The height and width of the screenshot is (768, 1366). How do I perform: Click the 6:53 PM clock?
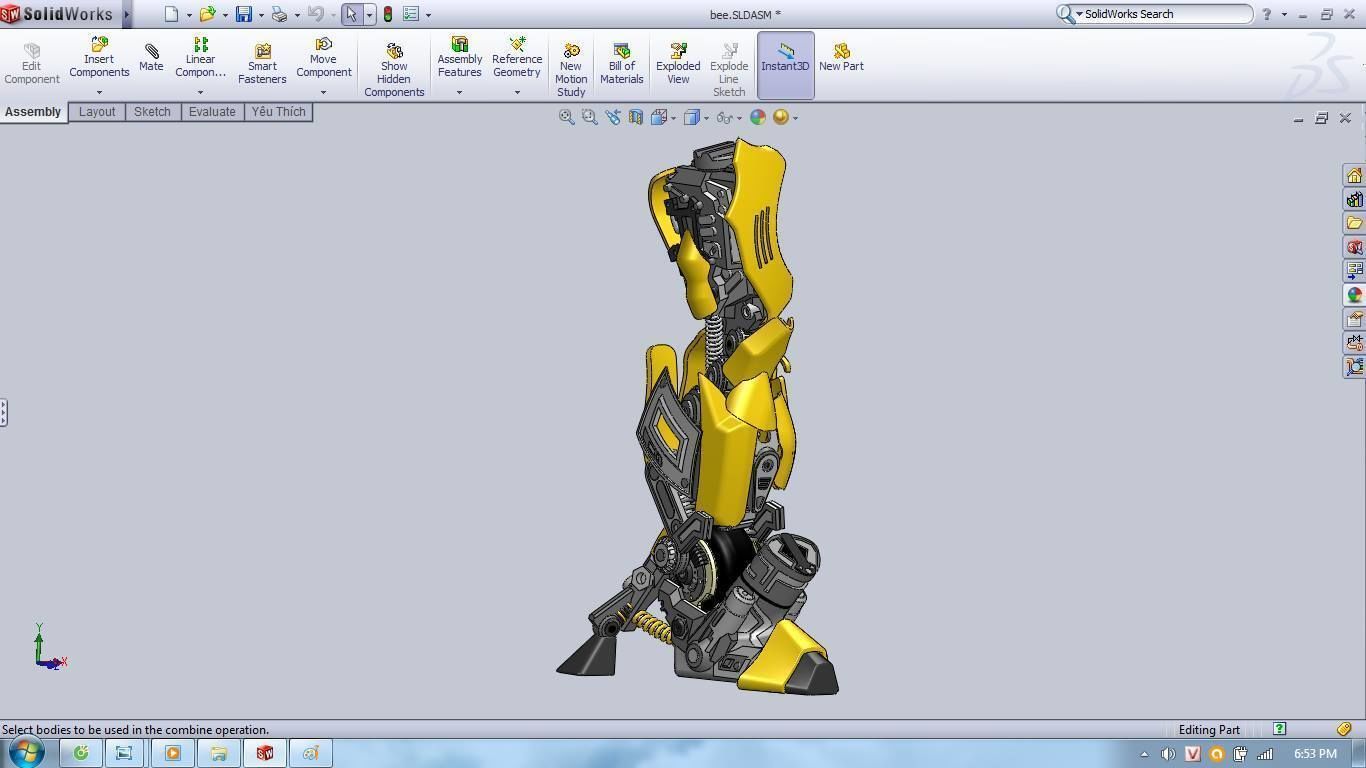click(1315, 754)
